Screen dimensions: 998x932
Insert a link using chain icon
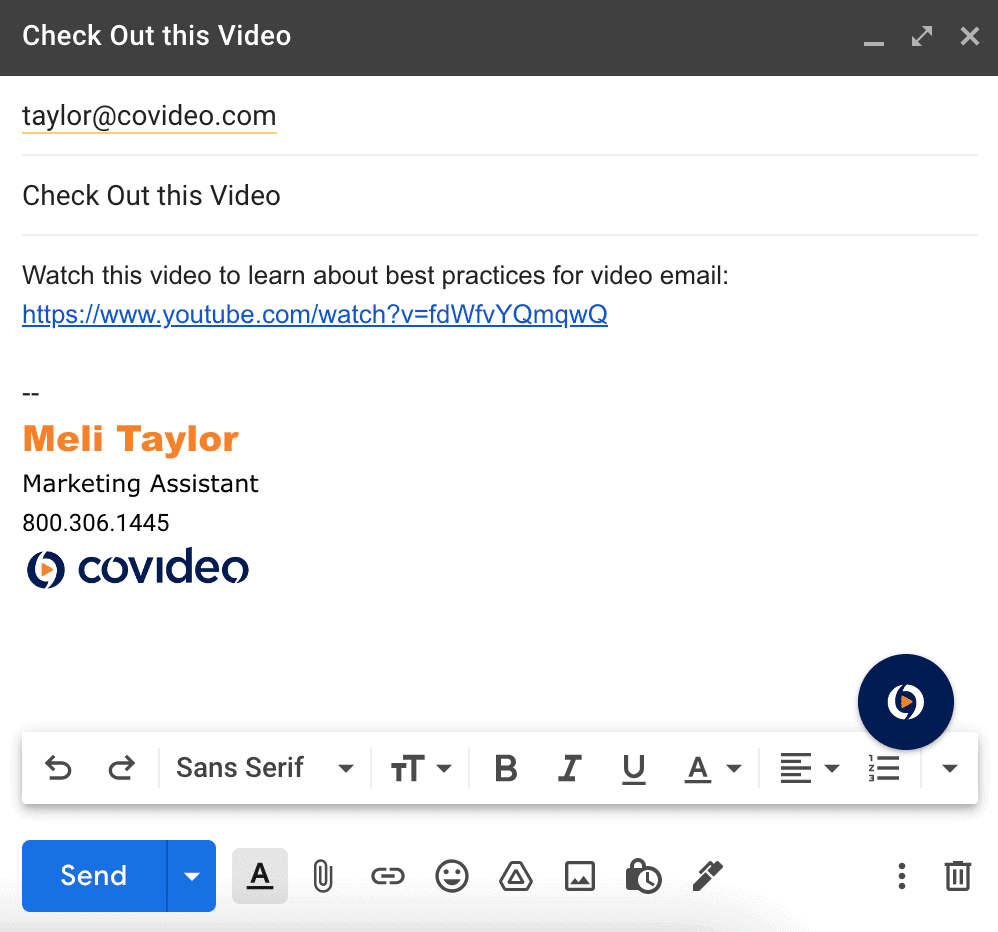[x=388, y=876]
